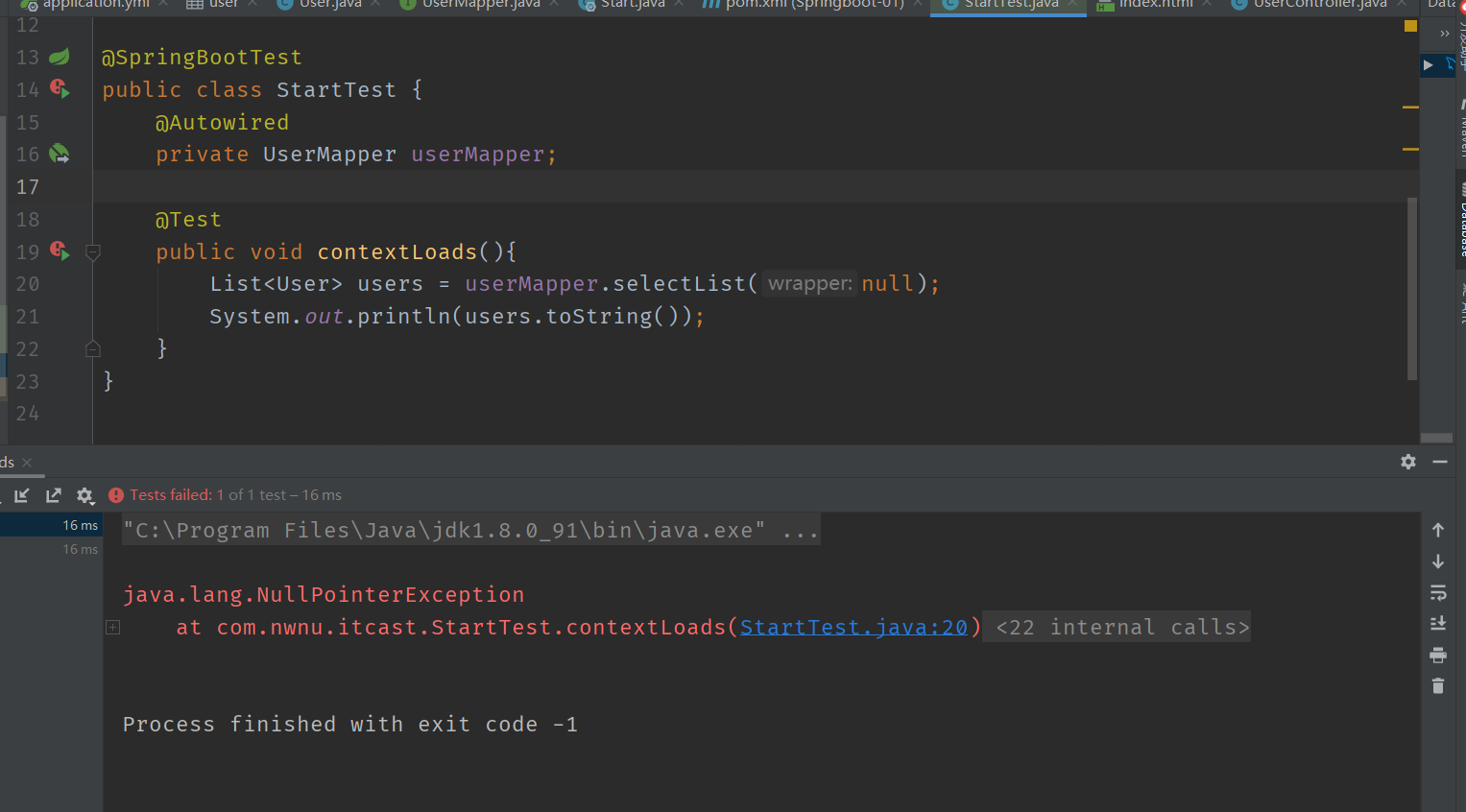The height and width of the screenshot is (812, 1466).
Task: Open the StartTest.java:20 stack trace link
Action: (x=853, y=627)
